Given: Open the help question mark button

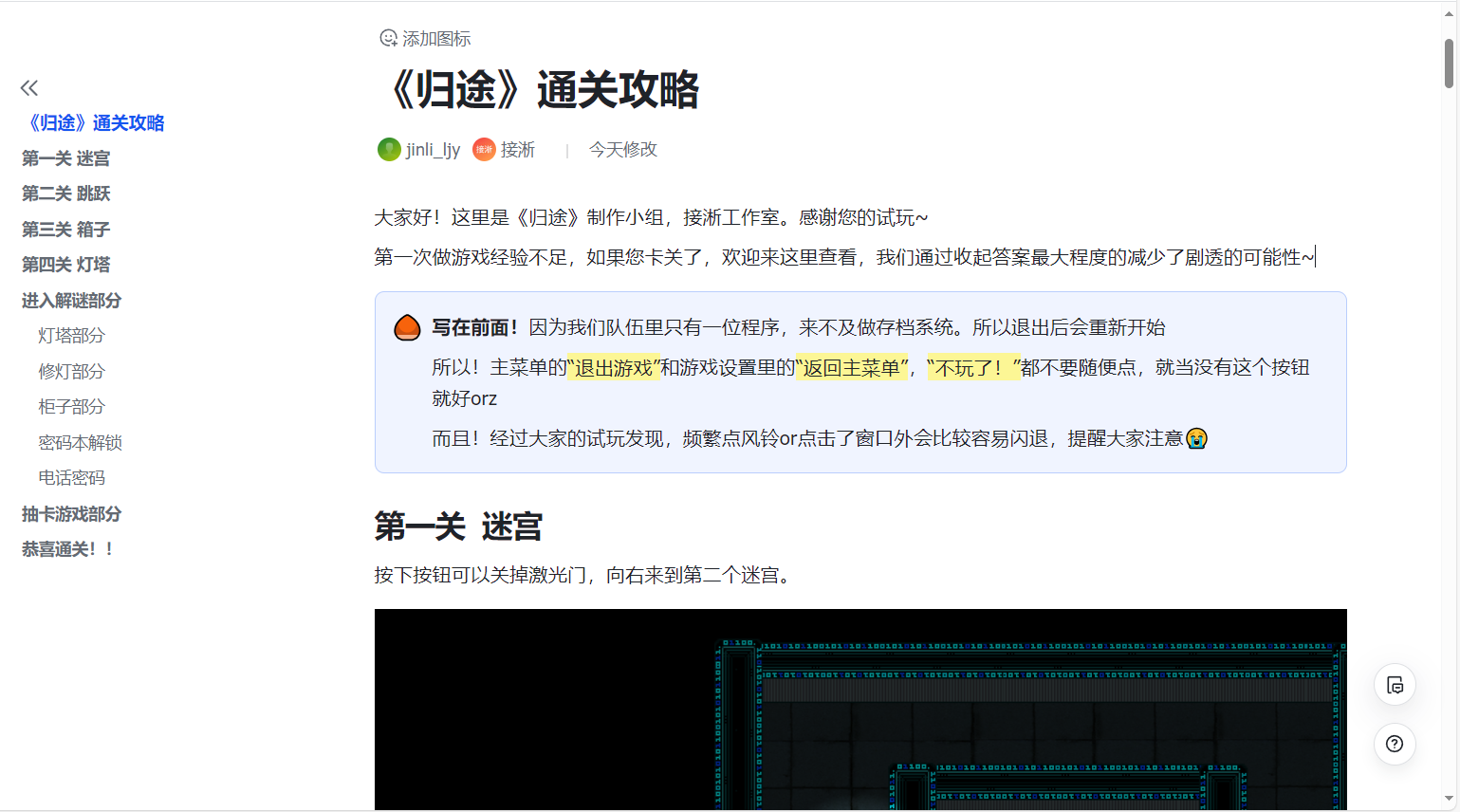Looking at the screenshot, I should [x=1394, y=744].
